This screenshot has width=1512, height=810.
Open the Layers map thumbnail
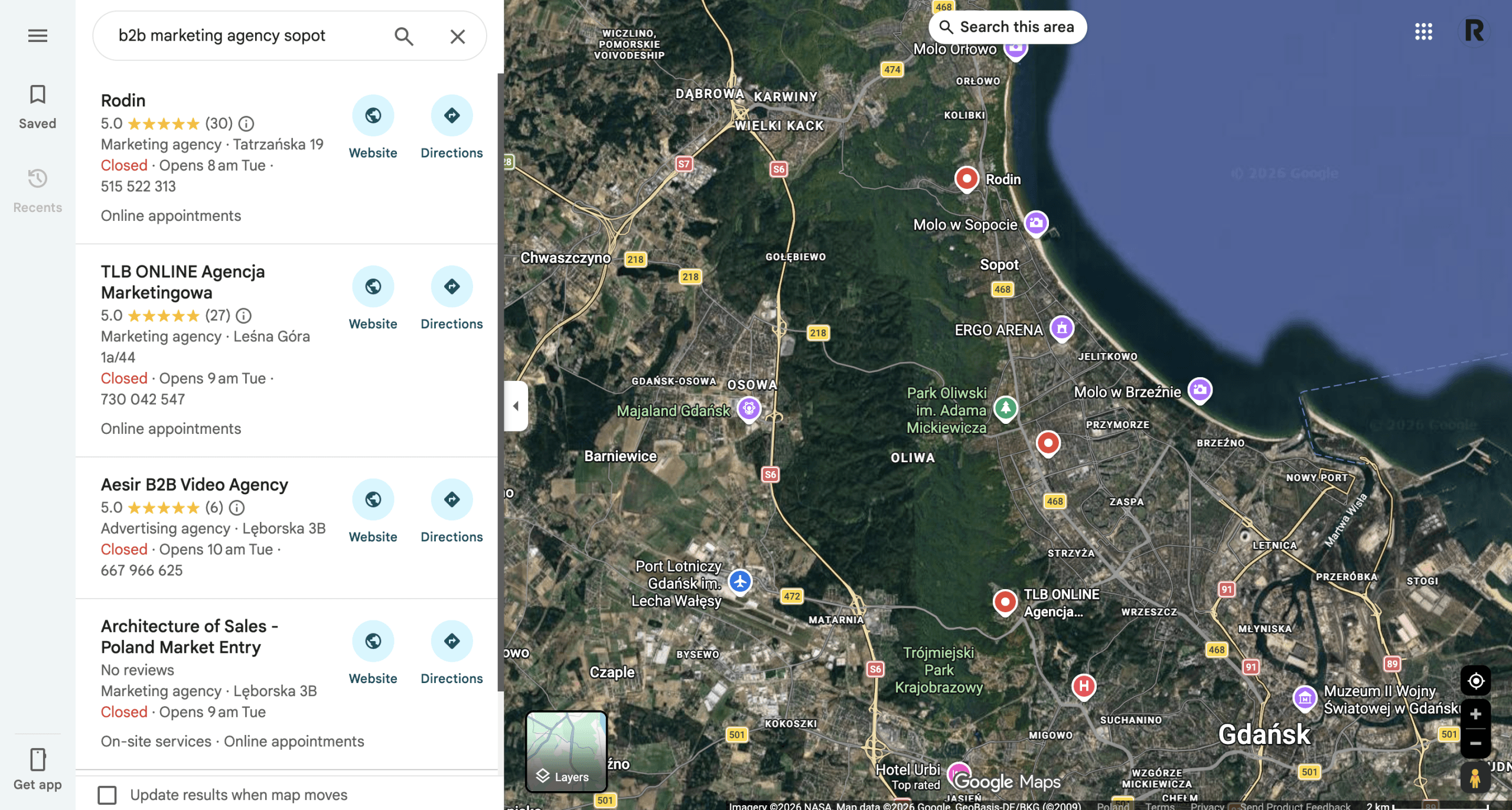coord(566,751)
